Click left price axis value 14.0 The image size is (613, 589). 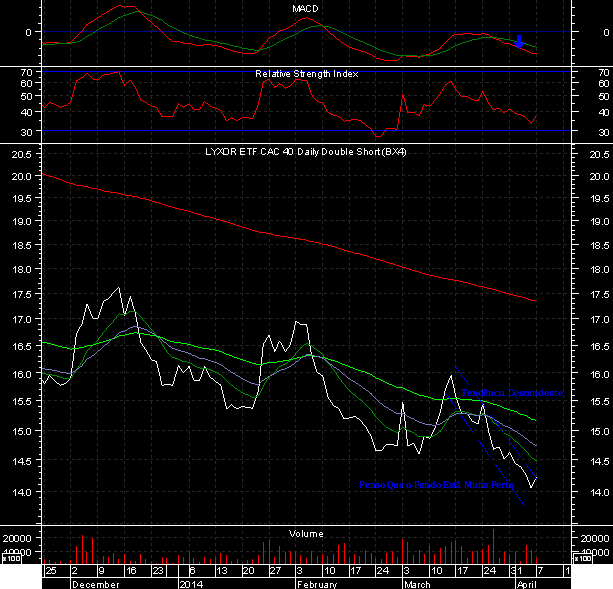pos(21,492)
